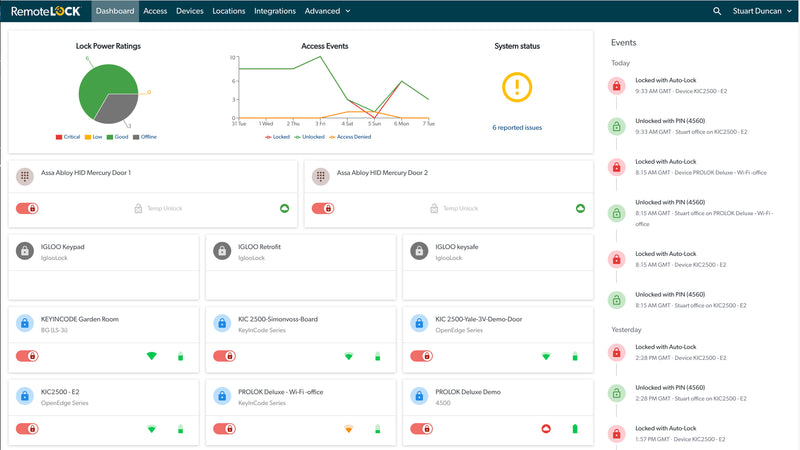
Task: Toggle the Unlocked series in chart legend
Action: (310, 137)
